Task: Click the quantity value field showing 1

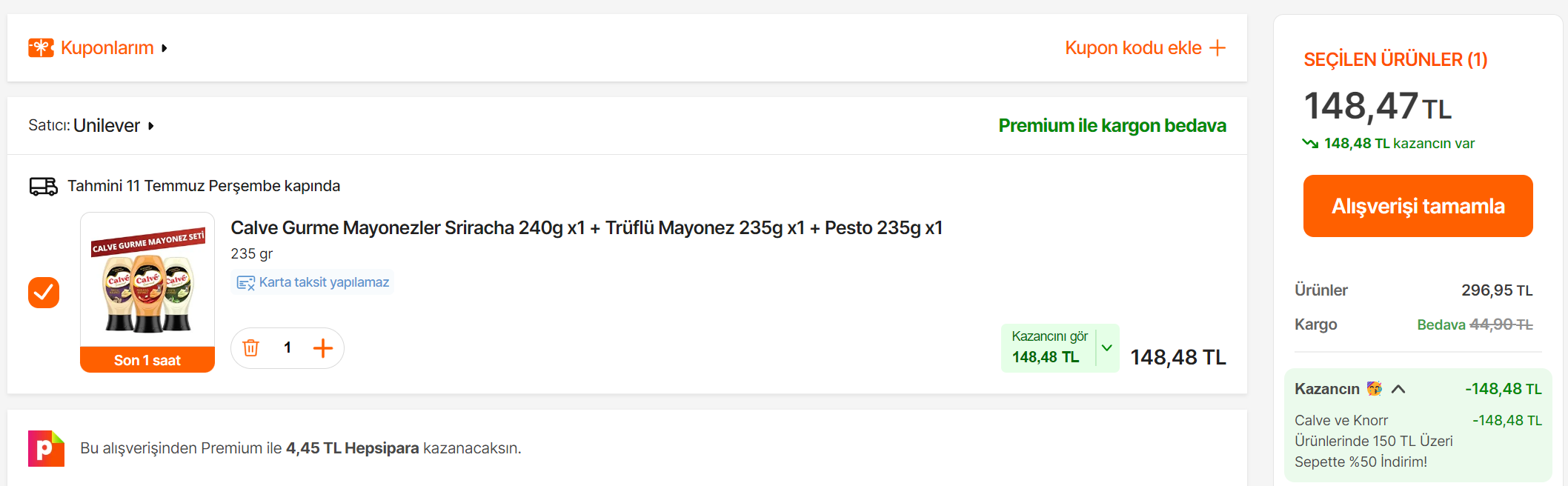Action: click(x=288, y=348)
